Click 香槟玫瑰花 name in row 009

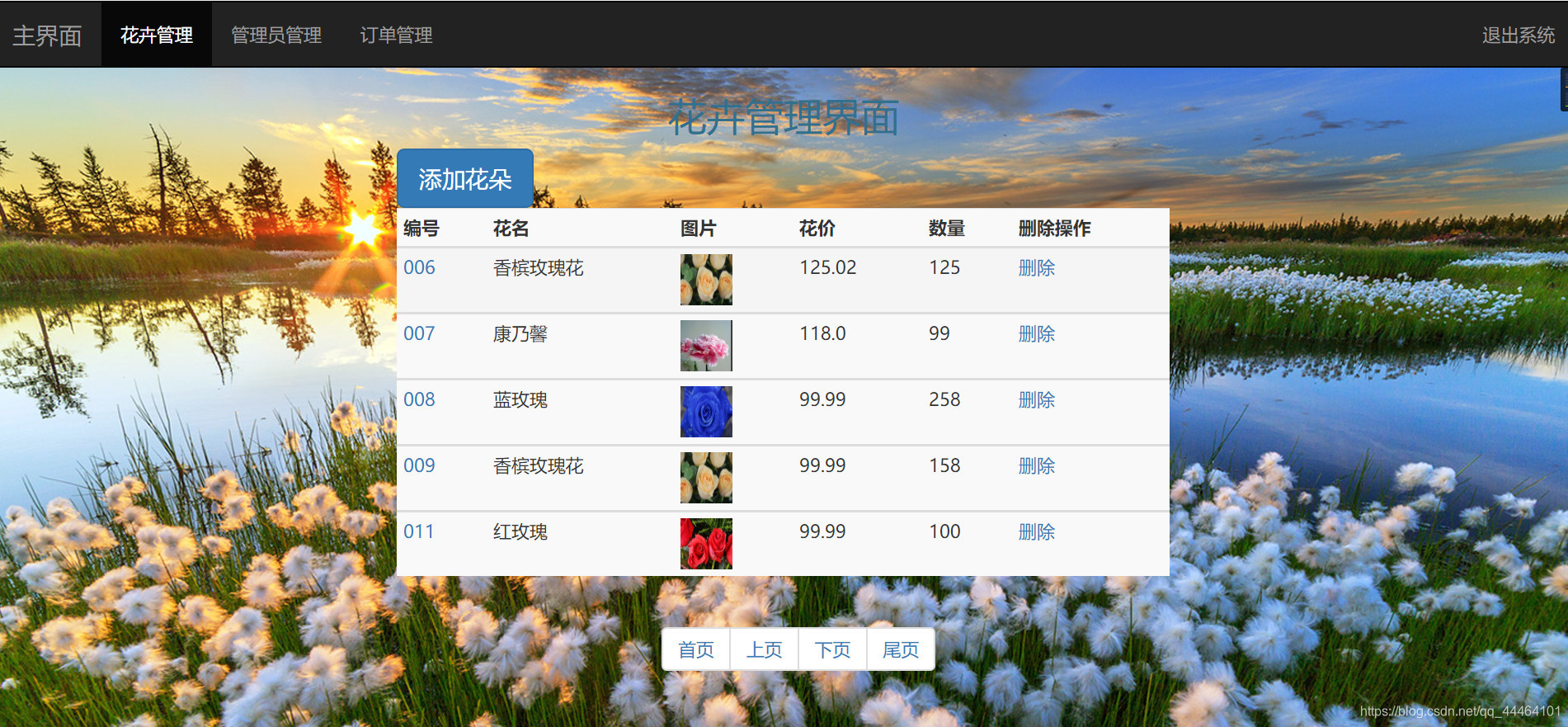tap(539, 465)
